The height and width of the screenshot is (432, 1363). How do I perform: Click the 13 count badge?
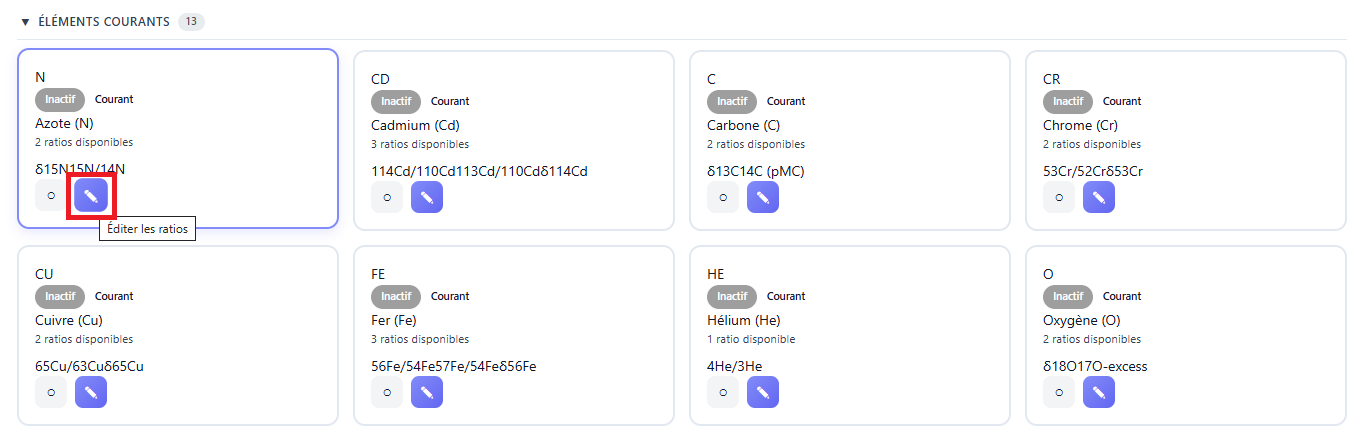click(191, 22)
